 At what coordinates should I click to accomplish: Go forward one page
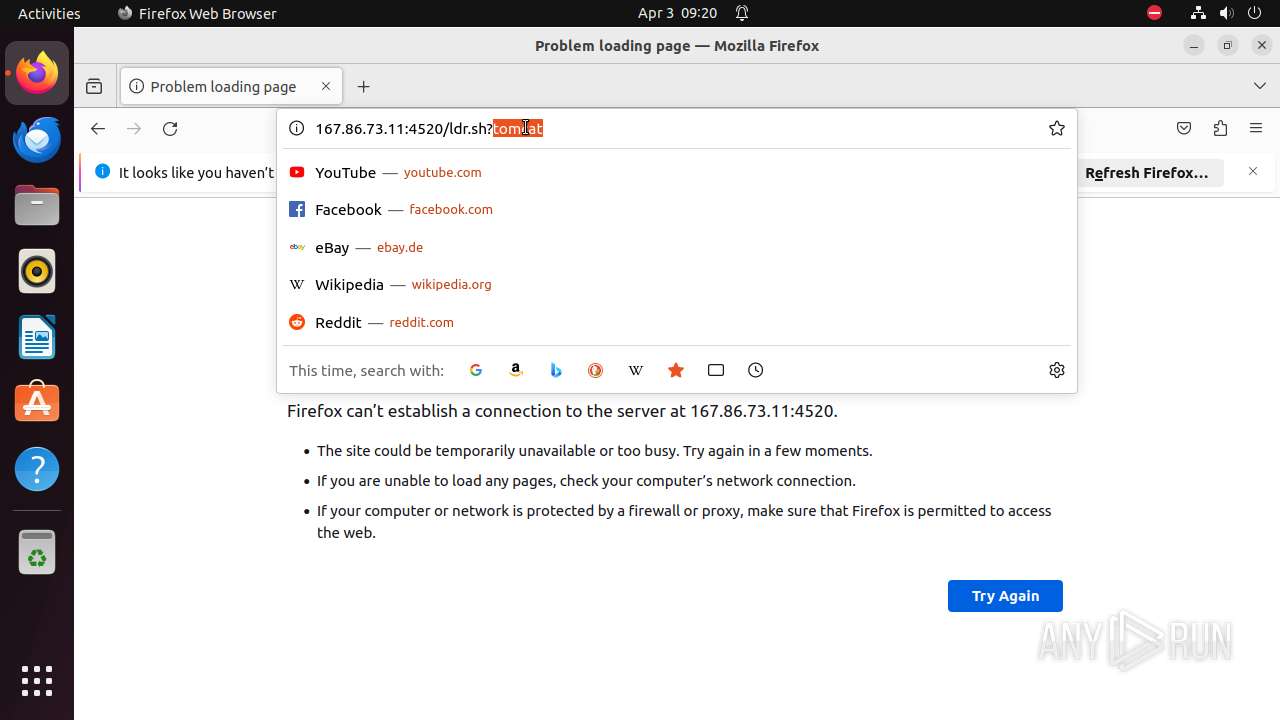134,128
